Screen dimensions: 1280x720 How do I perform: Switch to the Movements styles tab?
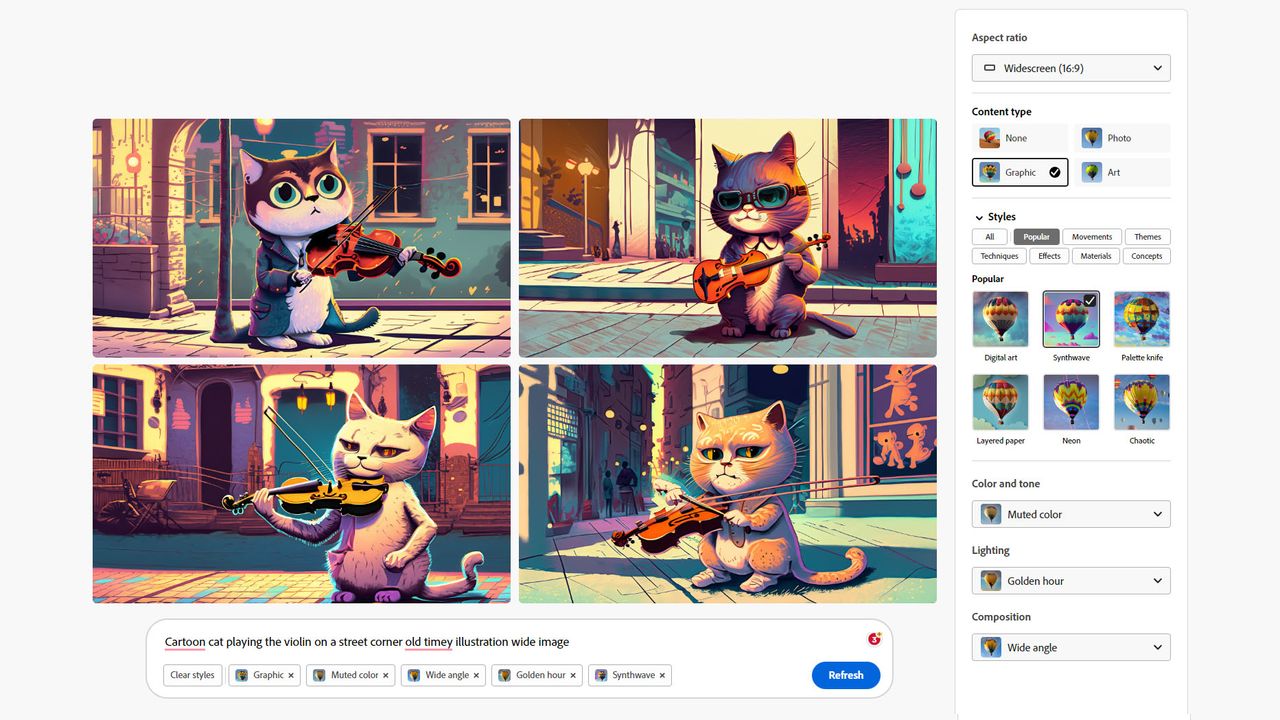pos(1092,237)
